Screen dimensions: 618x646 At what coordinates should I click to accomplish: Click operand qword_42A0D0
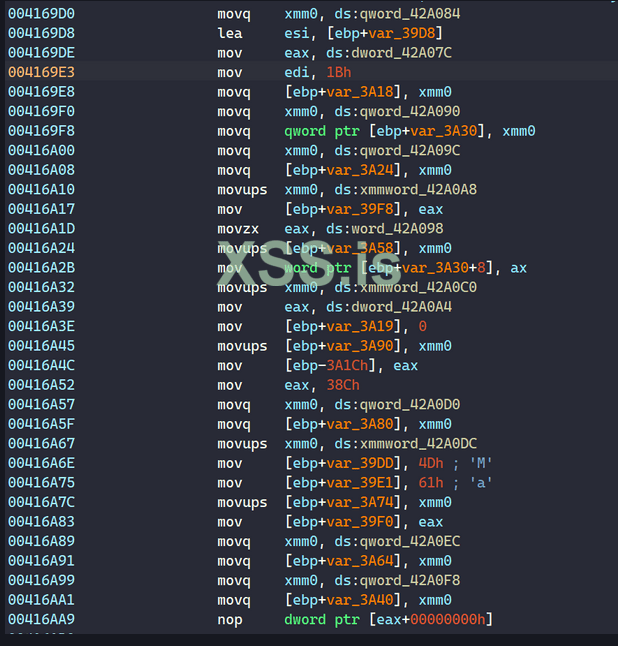410,405
